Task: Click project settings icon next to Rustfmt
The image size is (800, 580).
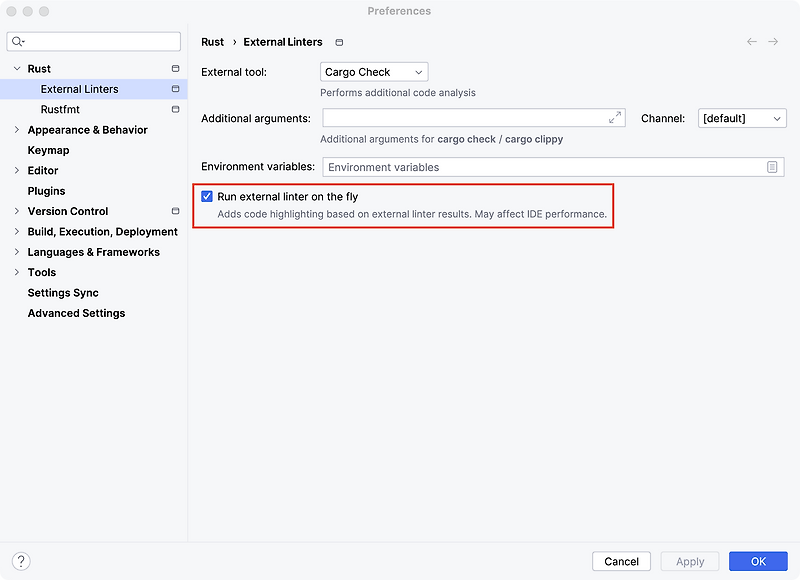Action: (x=175, y=109)
